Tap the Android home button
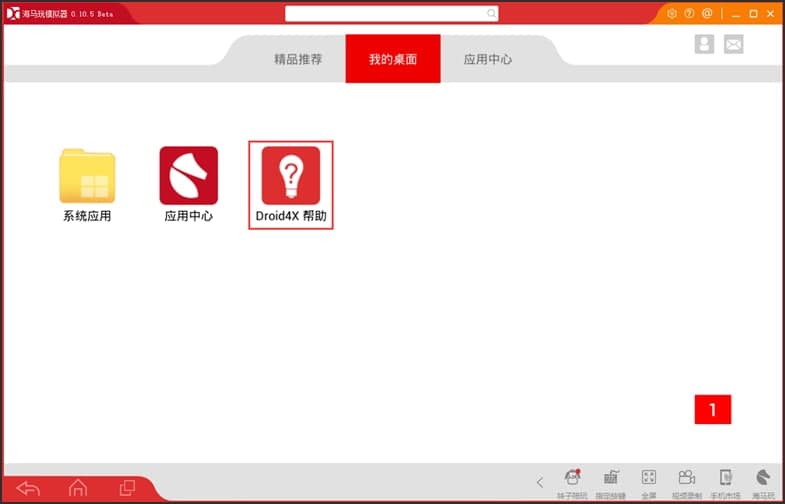The width and height of the screenshot is (785, 504). [78, 487]
